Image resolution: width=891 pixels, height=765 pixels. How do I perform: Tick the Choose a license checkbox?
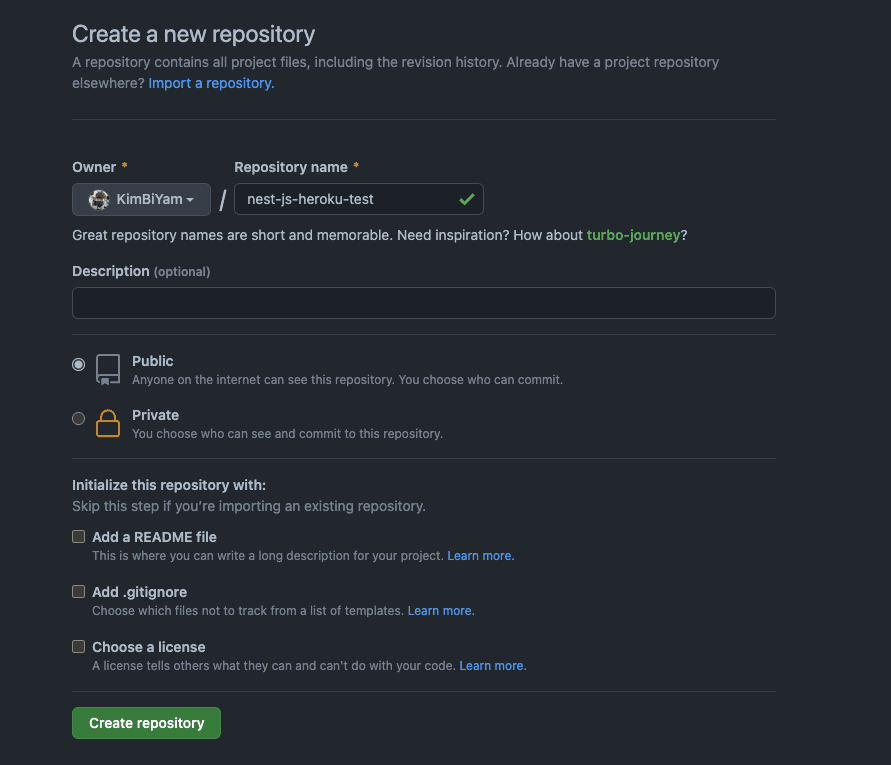coord(79,647)
